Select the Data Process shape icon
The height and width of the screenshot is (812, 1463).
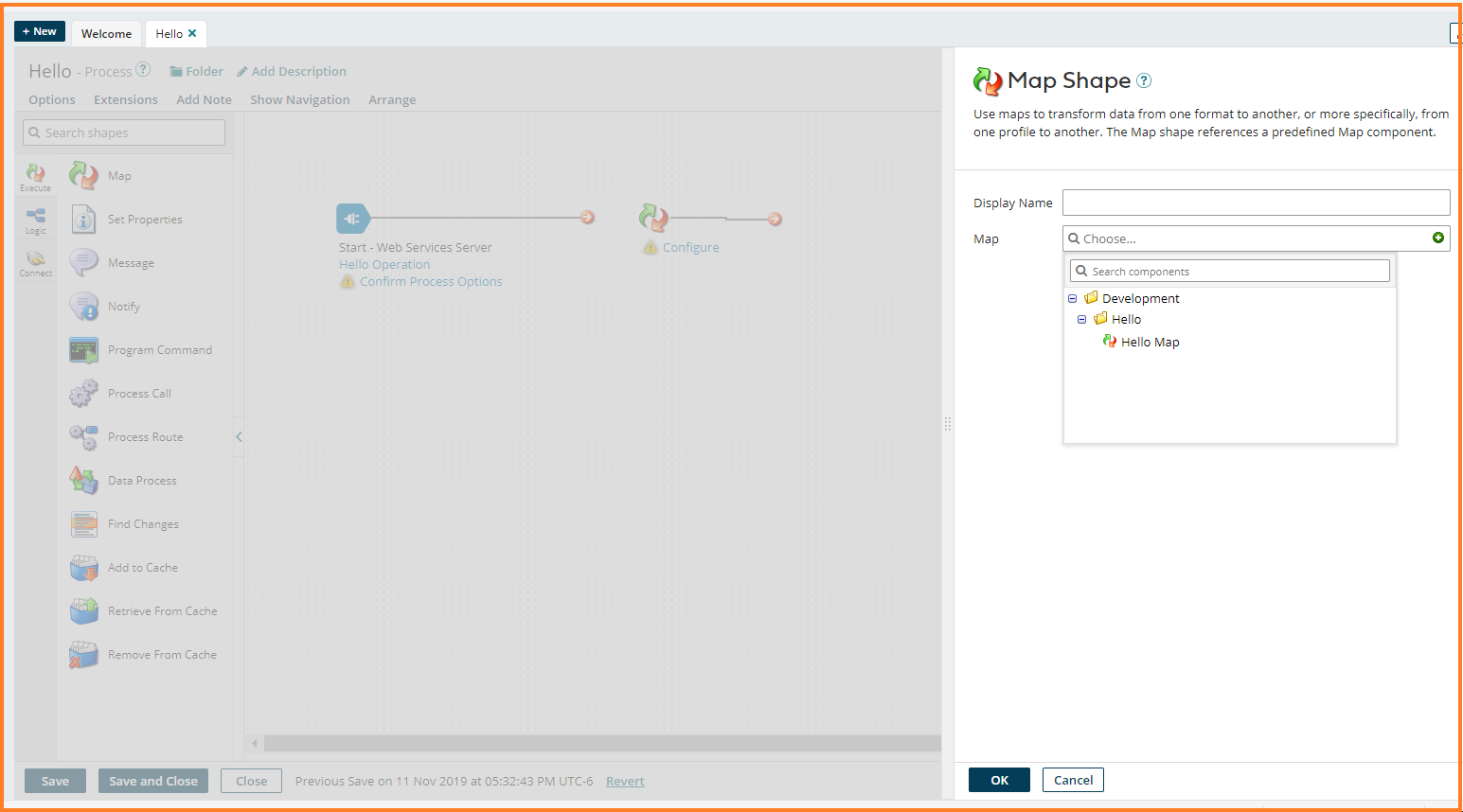(x=83, y=480)
